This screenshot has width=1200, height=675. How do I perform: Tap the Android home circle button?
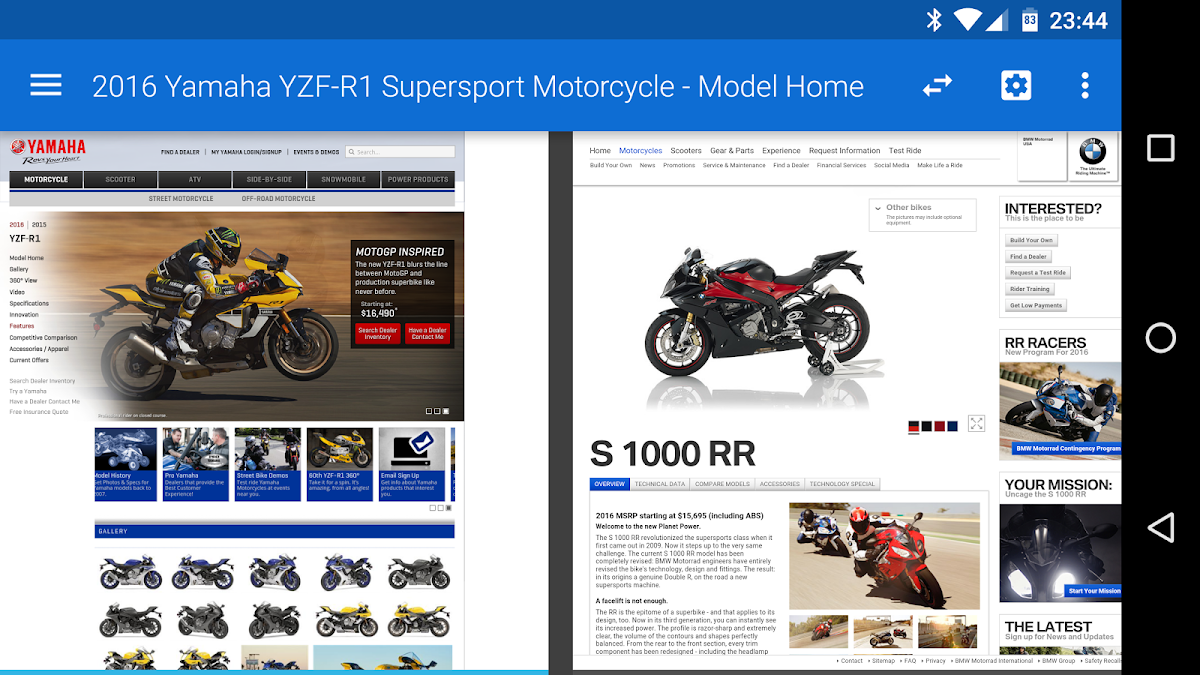(1161, 338)
